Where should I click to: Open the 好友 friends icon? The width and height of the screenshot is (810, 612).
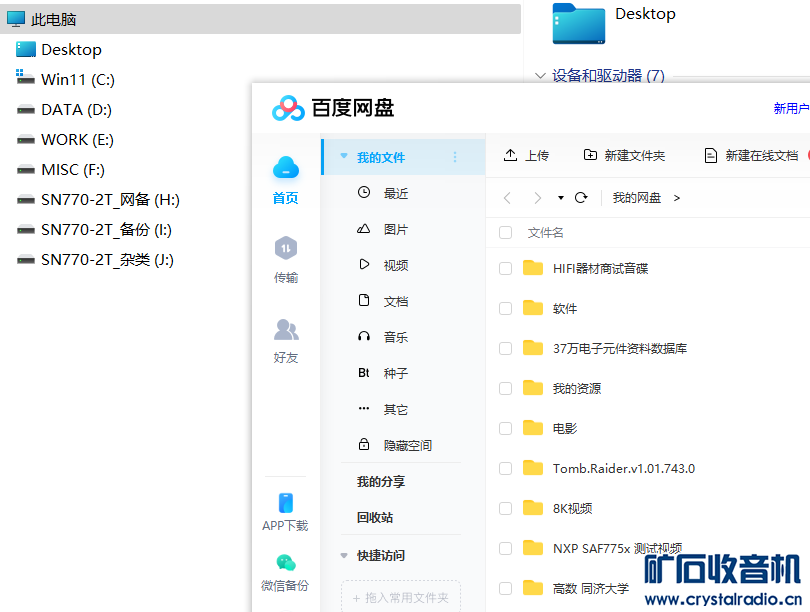tap(286, 329)
